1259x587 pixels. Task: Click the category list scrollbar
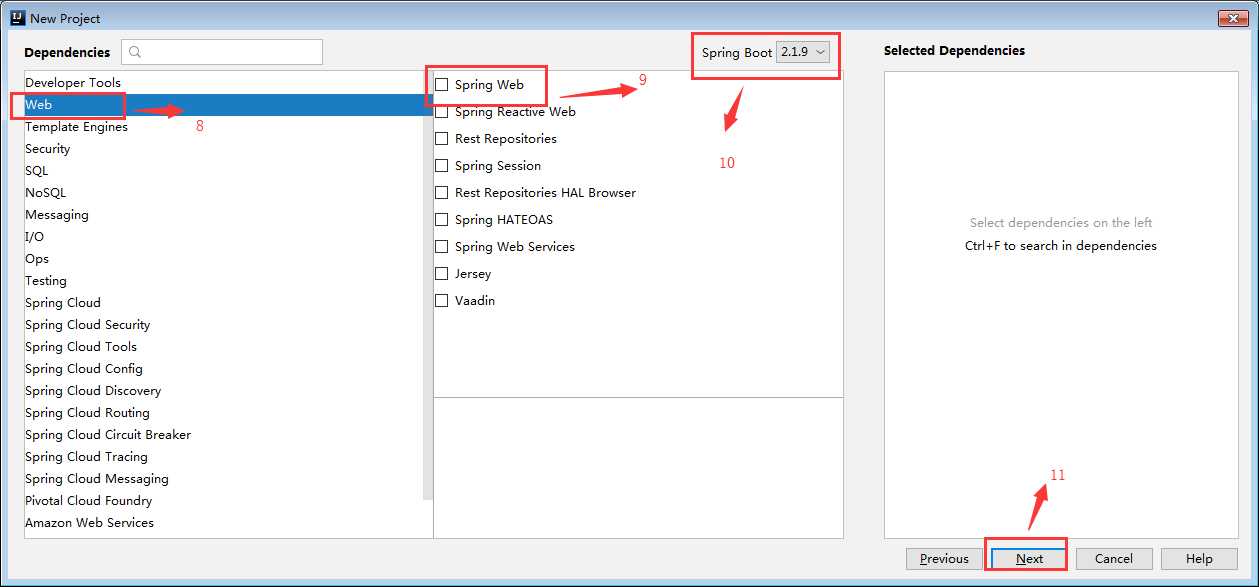coord(428,286)
